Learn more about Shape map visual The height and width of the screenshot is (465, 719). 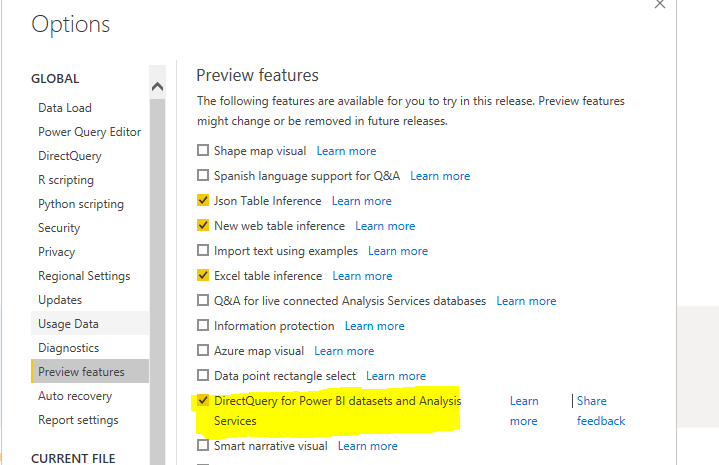point(346,151)
